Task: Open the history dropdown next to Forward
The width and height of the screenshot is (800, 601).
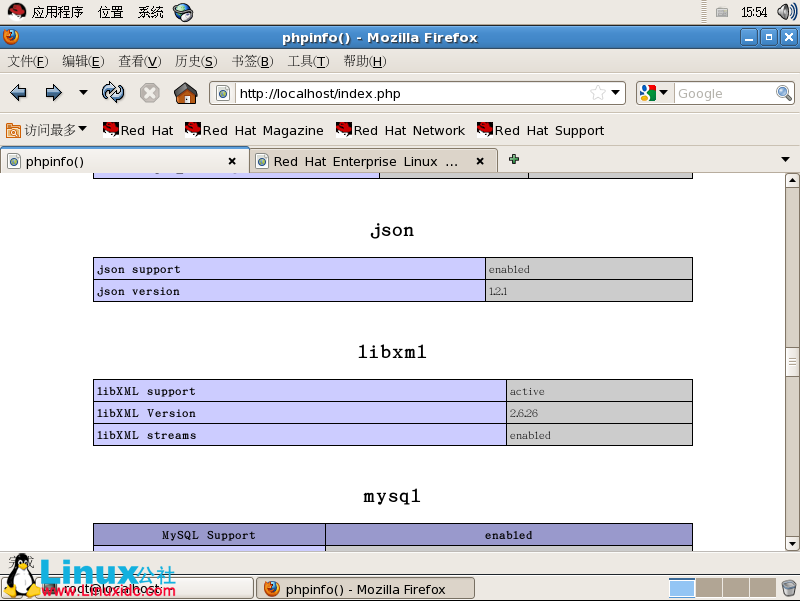Action: (x=83, y=93)
